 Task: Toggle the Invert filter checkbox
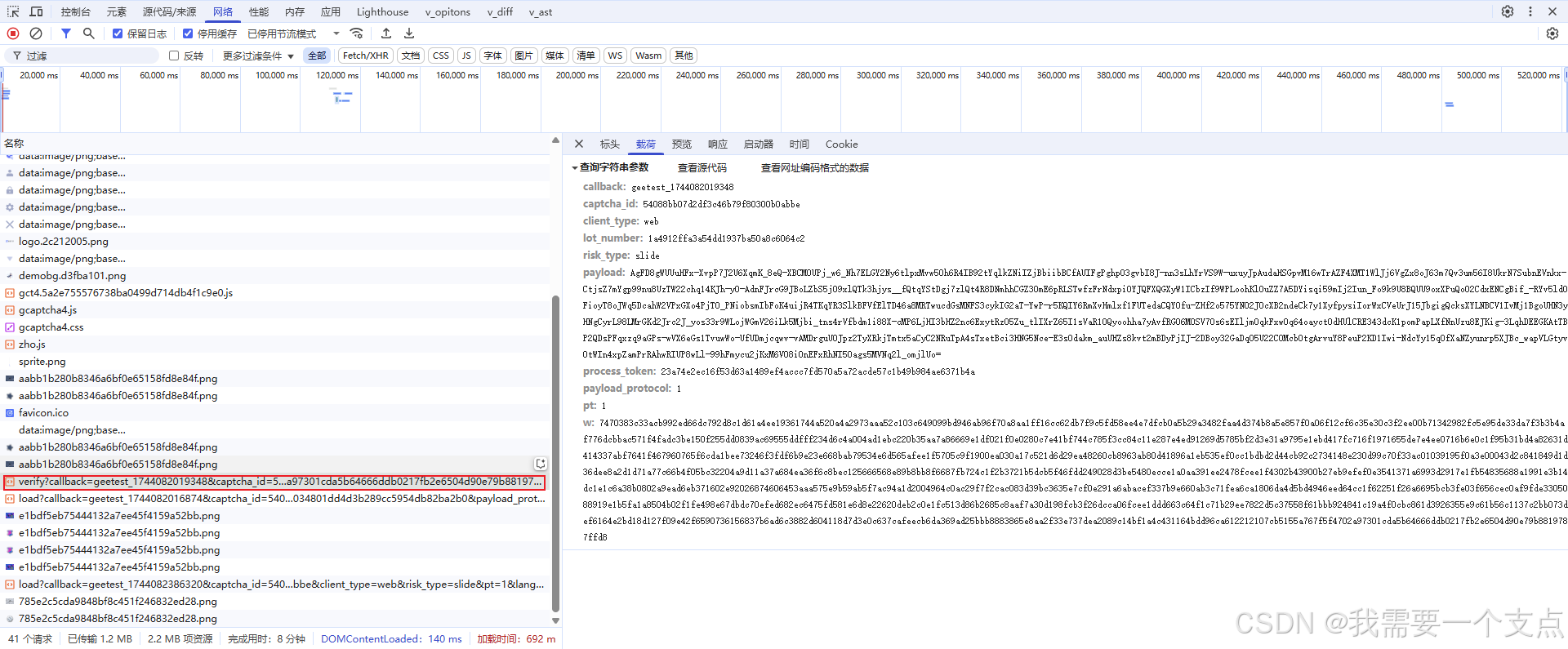point(174,56)
